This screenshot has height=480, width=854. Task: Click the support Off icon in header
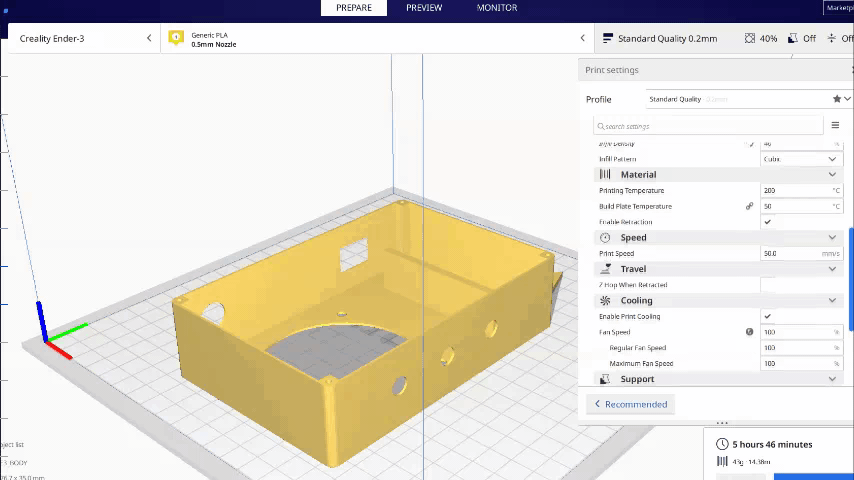tap(792, 38)
